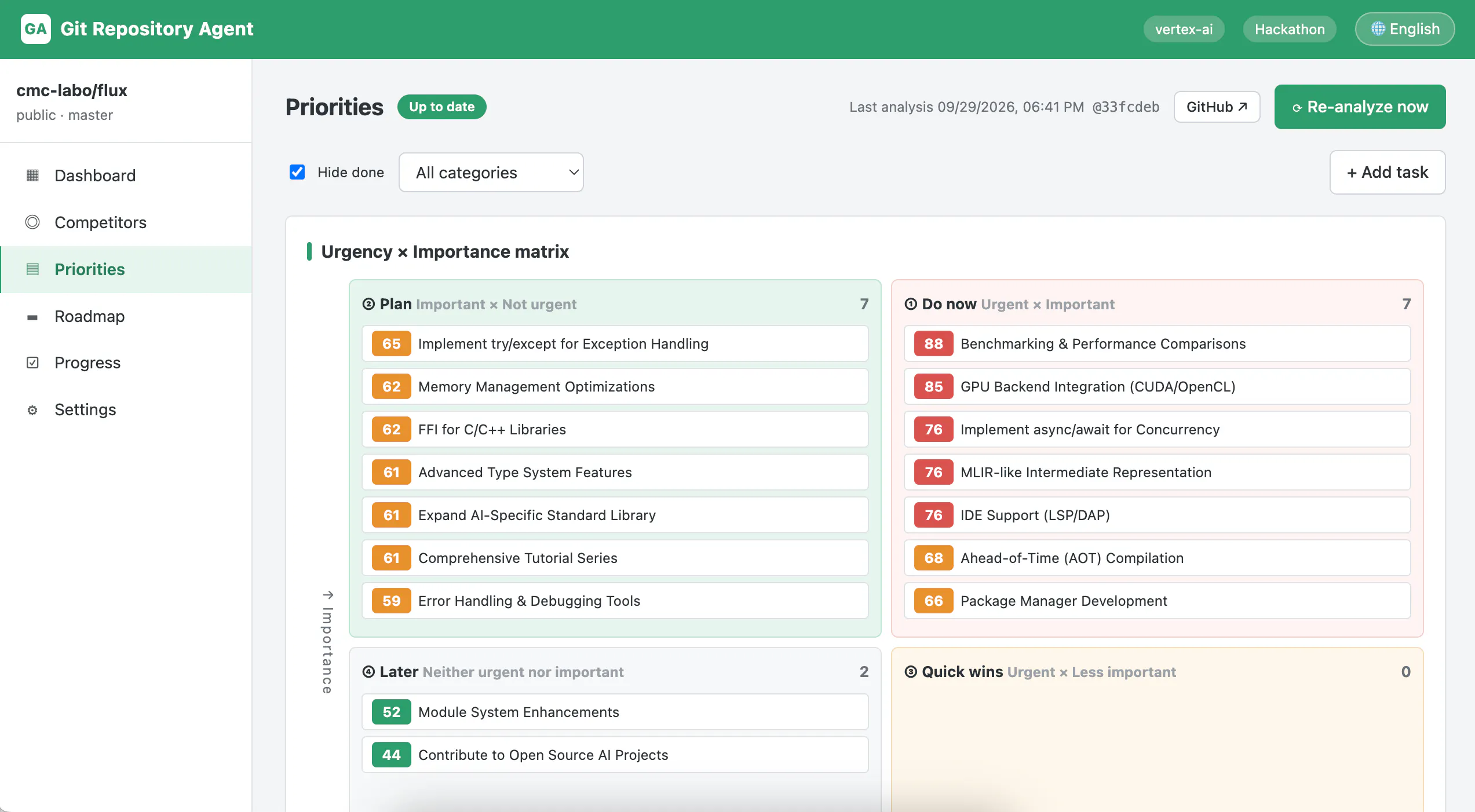Image resolution: width=1475 pixels, height=812 pixels.
Task: Open Advanced Type System Features task
Action: tap(615, 472)
